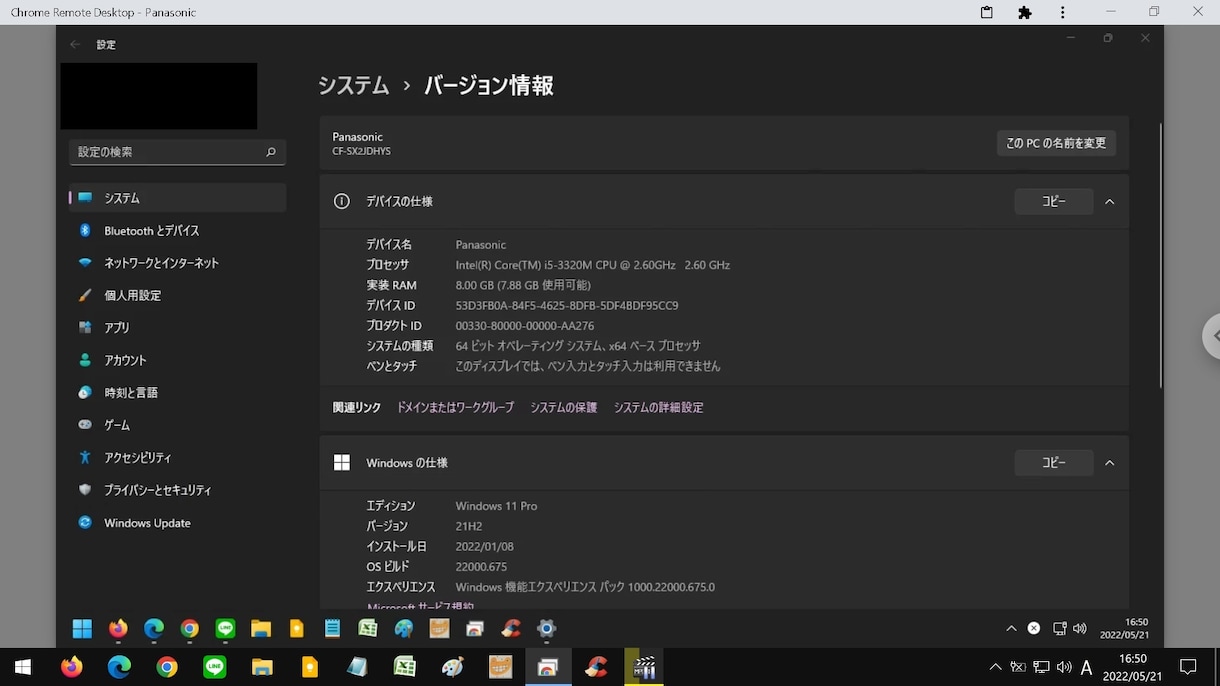Image resolution: width=1220 pixels, height=686 pixels.
Task: Open 個人用設定 personalization settings
Action: 177,295
